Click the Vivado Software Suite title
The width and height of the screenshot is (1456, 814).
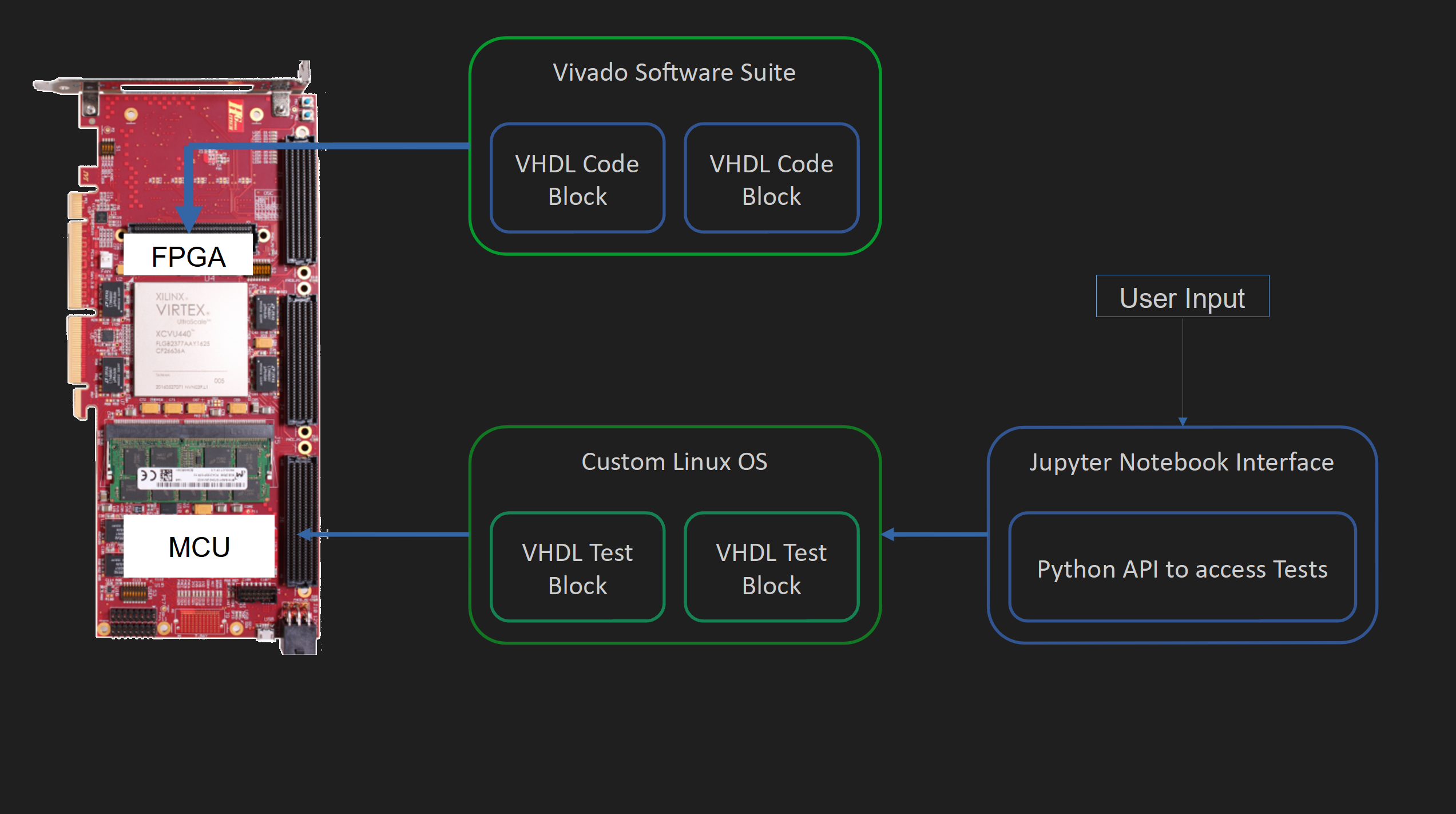(x=674, y=73)
